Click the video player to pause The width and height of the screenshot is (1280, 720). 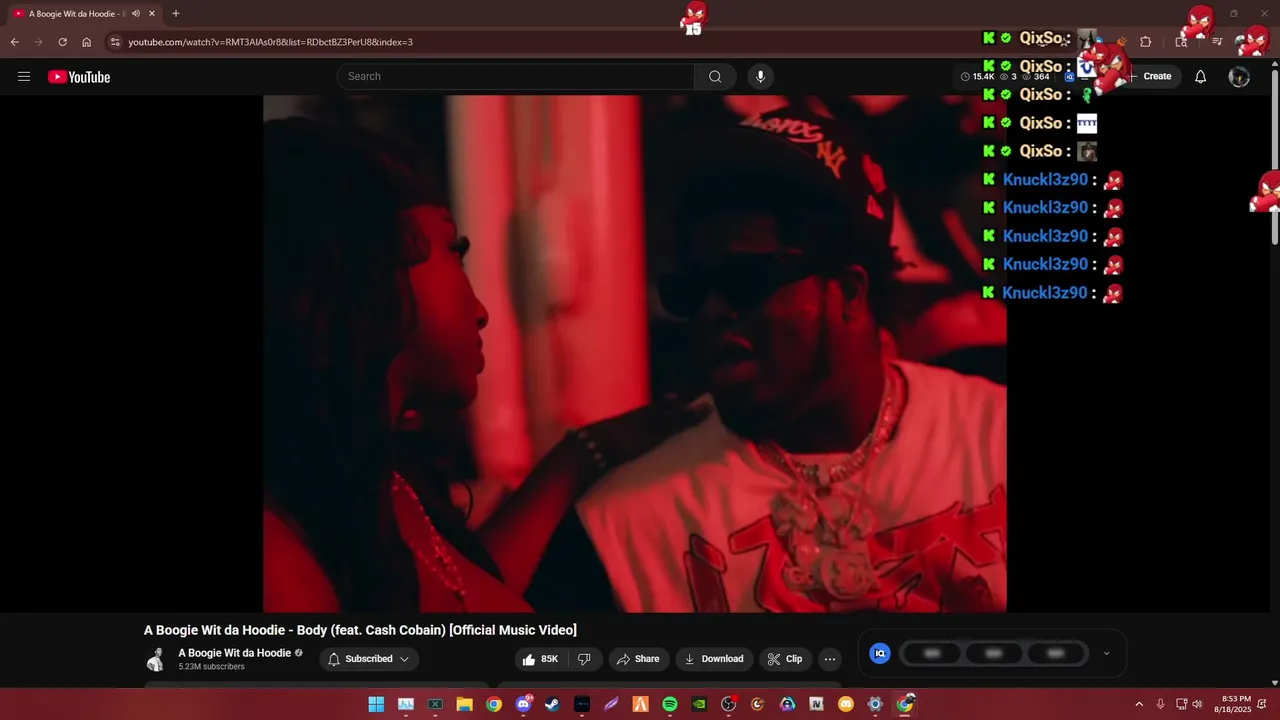pyautogui.click(x=634, y=353)
